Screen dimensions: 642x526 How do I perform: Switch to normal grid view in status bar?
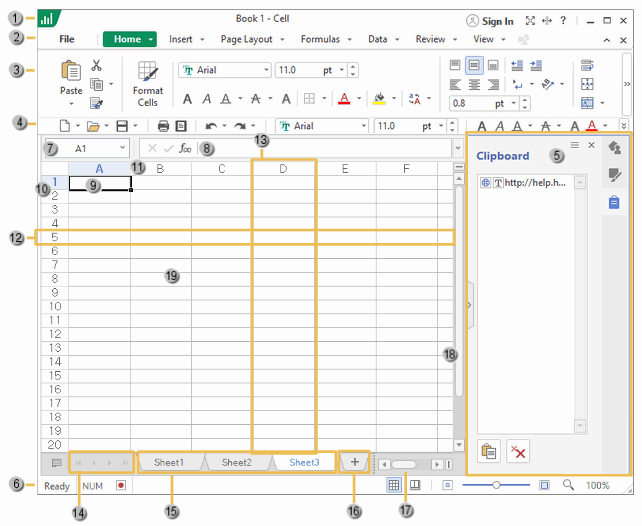pos(393,485)
